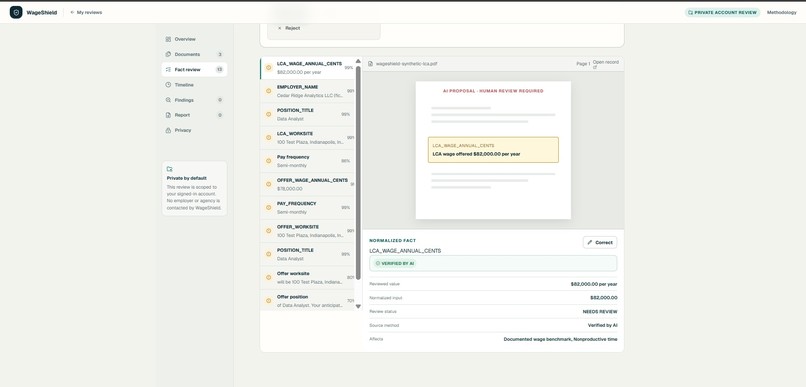Click the Findings magnifier icon in sidebar
Screen dimensions: 806x387
(x=168, y=100)
